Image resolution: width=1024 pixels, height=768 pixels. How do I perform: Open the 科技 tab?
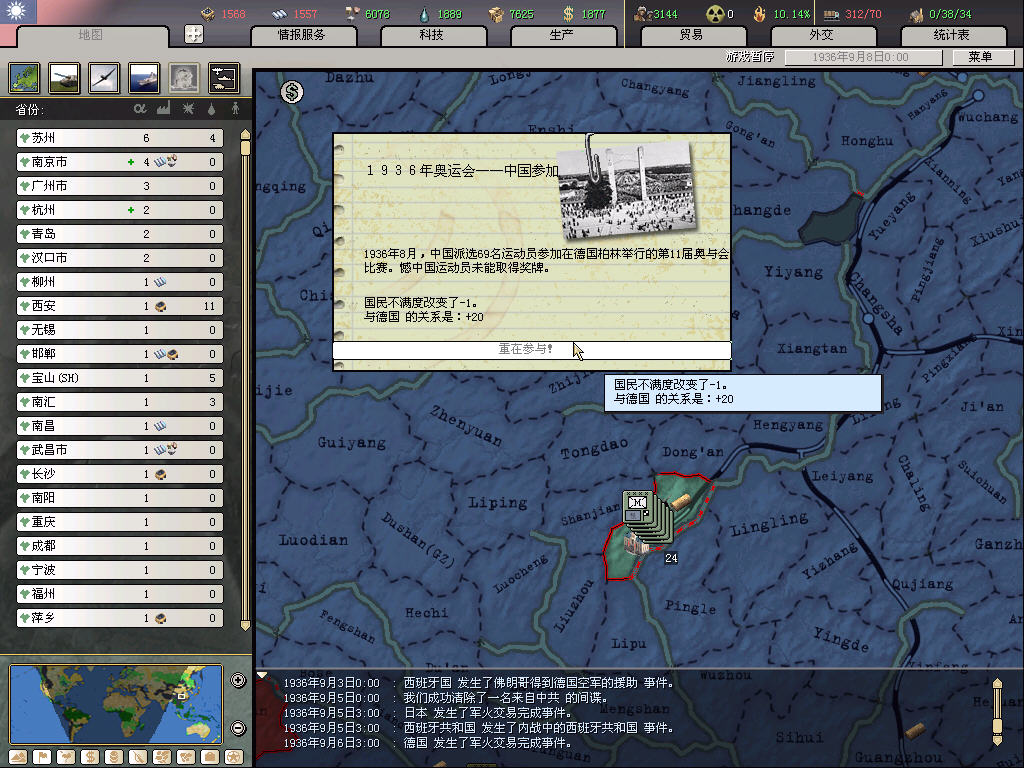432,35
